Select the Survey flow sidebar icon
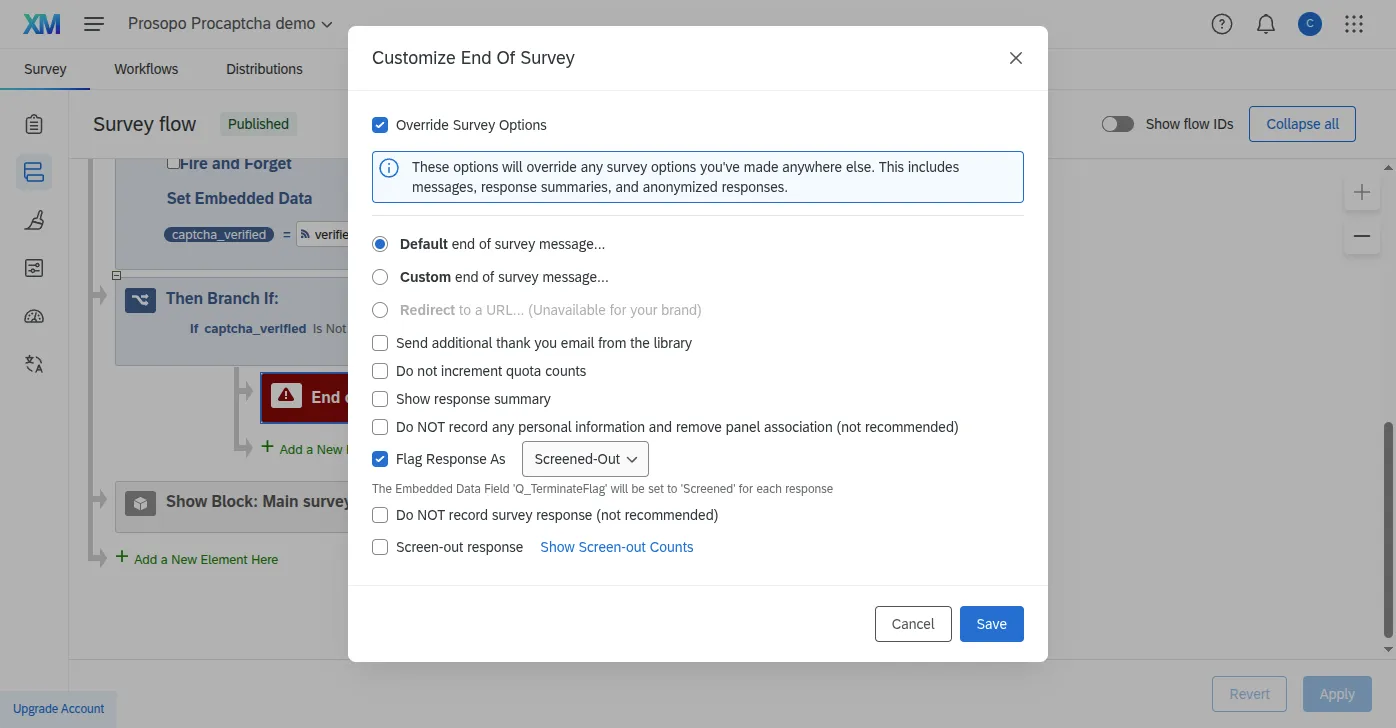 pos(34,172)
